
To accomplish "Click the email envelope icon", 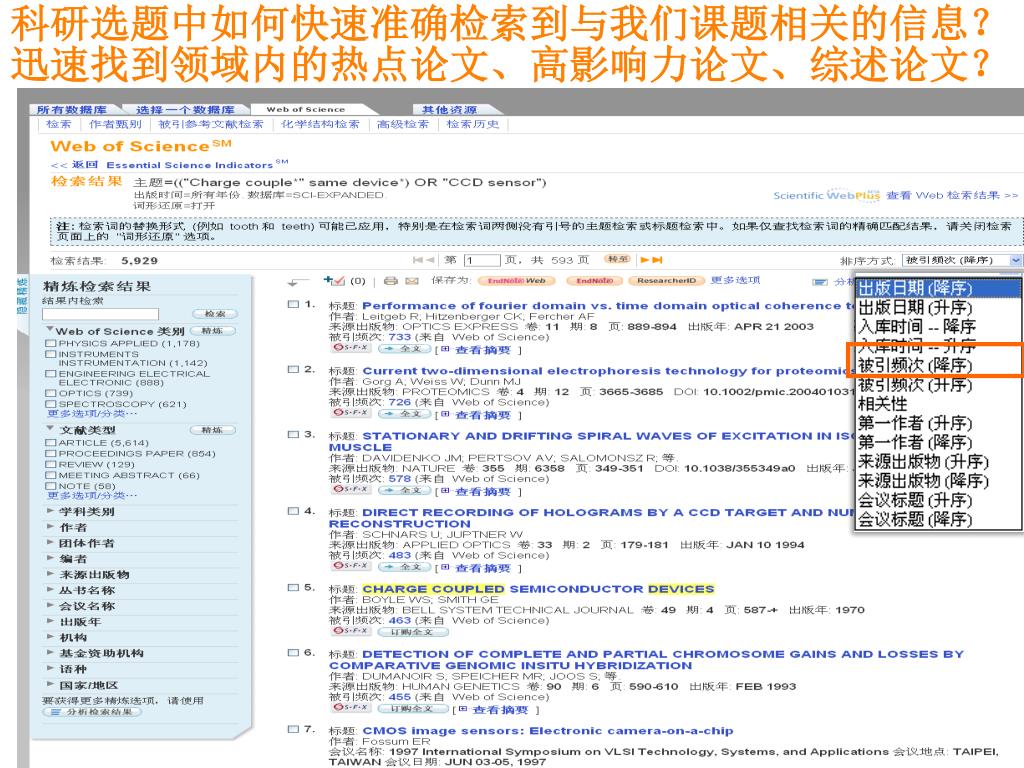I will coord(411,281).
